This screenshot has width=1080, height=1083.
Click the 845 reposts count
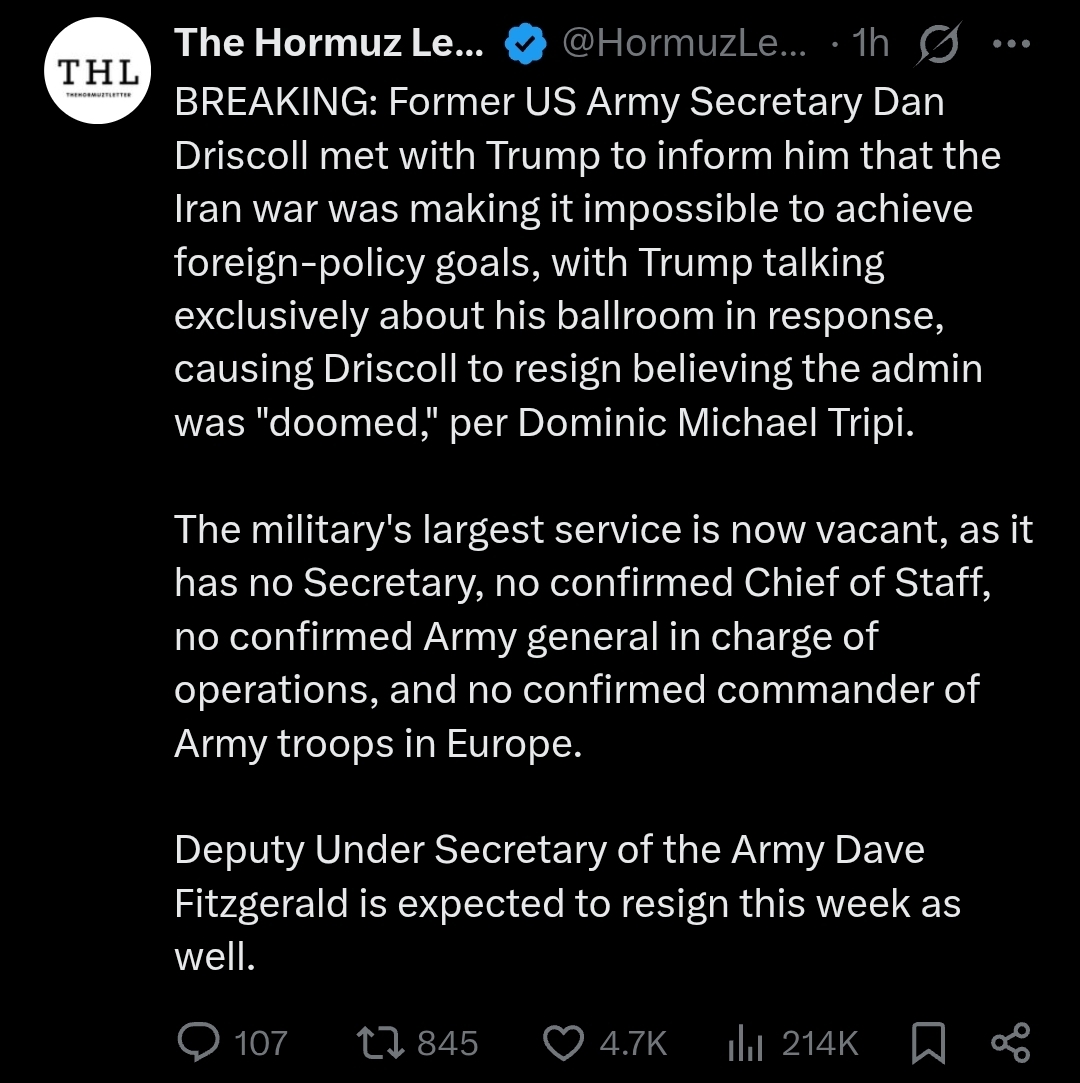tap(447, 1043)
